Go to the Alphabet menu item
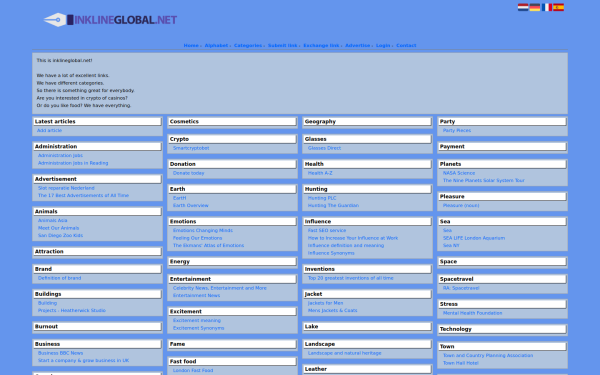The width and height of the screenshot is (600, 375). click(216, 46)
